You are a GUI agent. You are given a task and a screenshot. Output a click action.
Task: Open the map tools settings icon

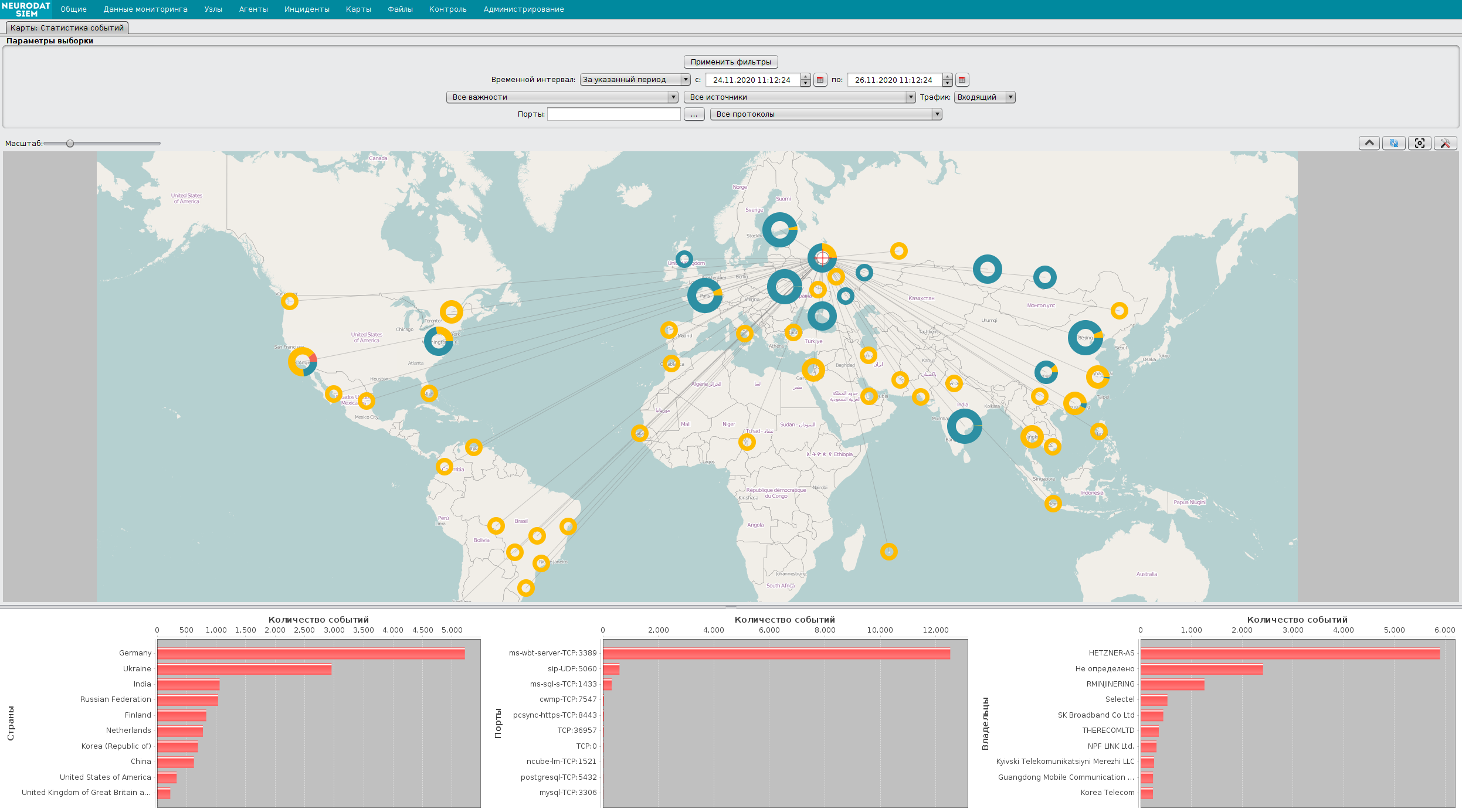tap(1445, 143)
